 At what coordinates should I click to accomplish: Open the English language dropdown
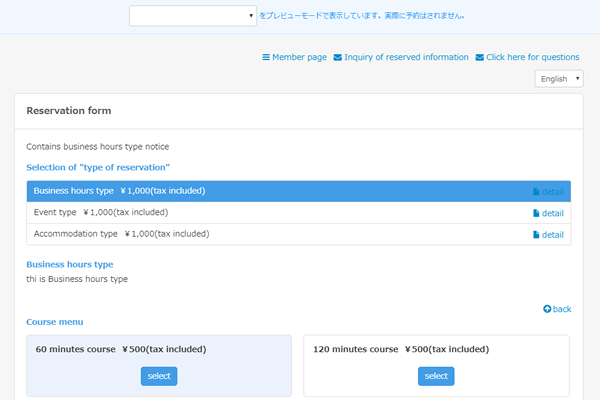(559, 79)
